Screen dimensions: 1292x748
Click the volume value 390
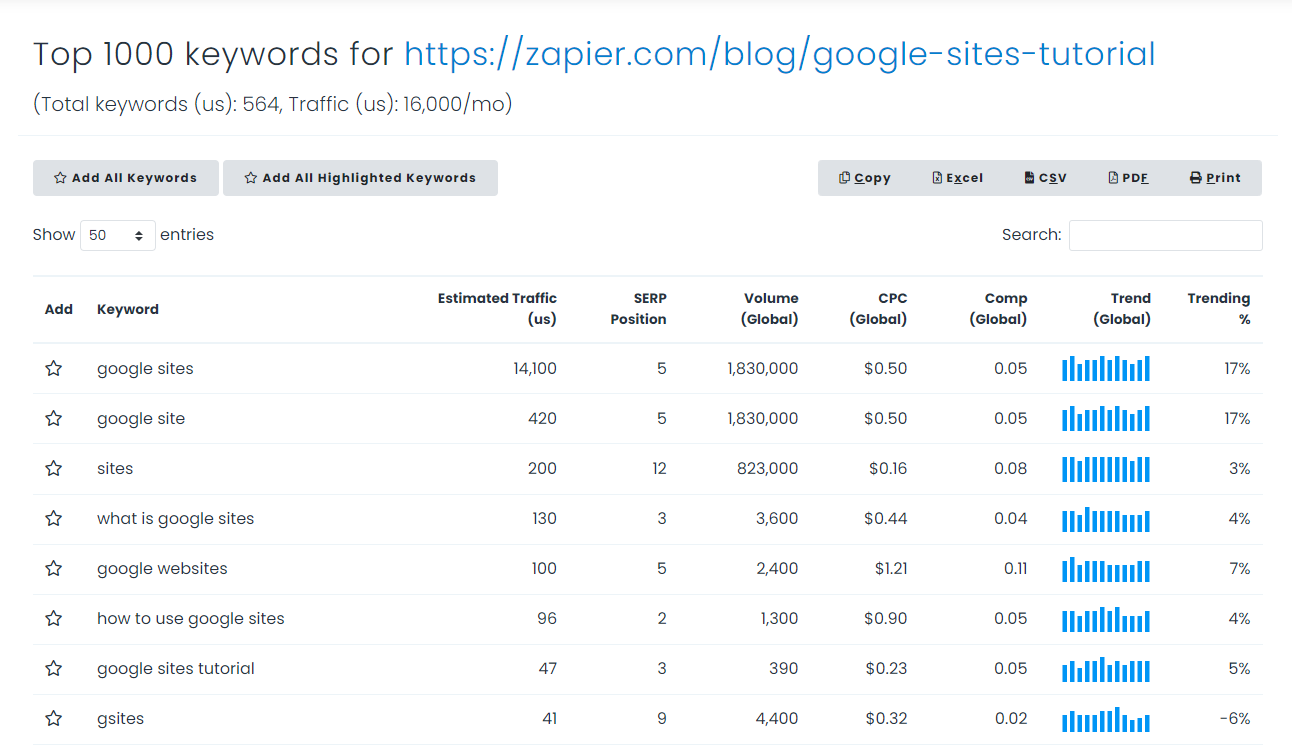(x=785, y=669)
